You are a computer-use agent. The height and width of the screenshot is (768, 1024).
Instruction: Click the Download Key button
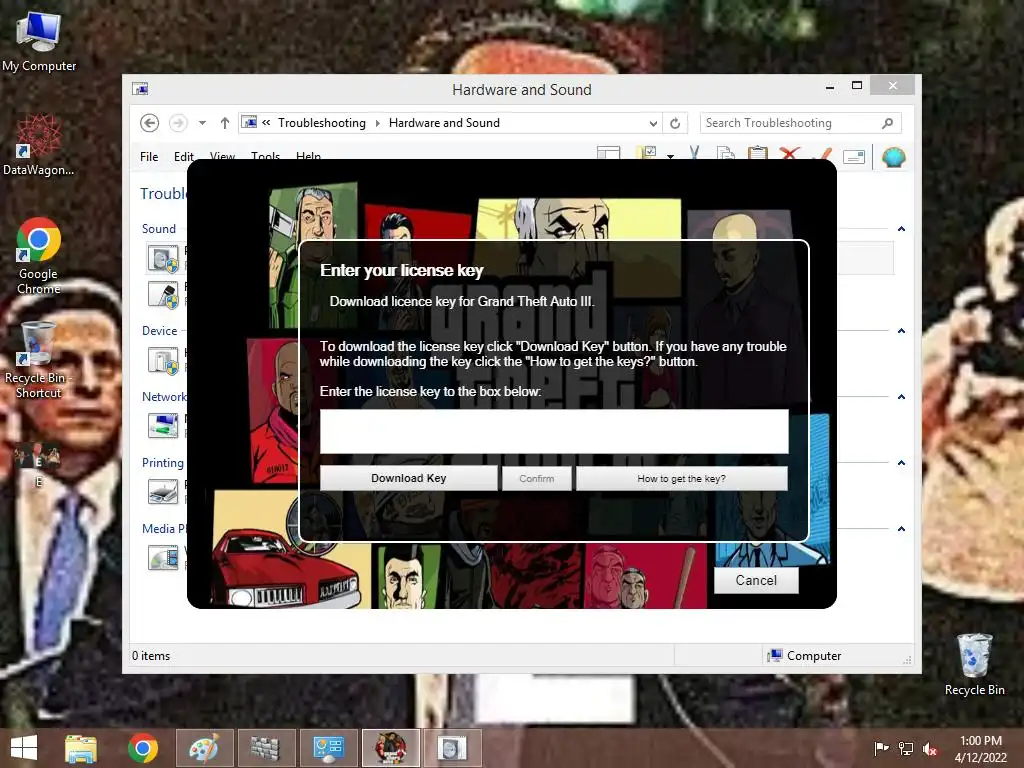click(409, 478)
